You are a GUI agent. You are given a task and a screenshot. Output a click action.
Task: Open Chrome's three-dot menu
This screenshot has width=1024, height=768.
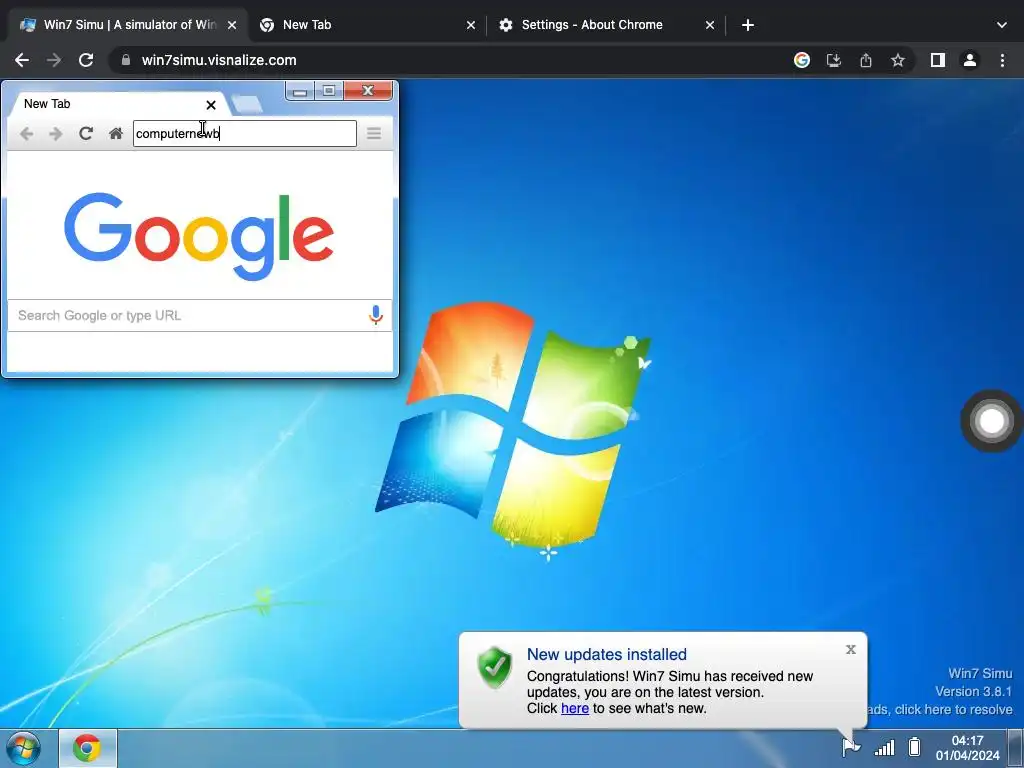pos(1002,60)
